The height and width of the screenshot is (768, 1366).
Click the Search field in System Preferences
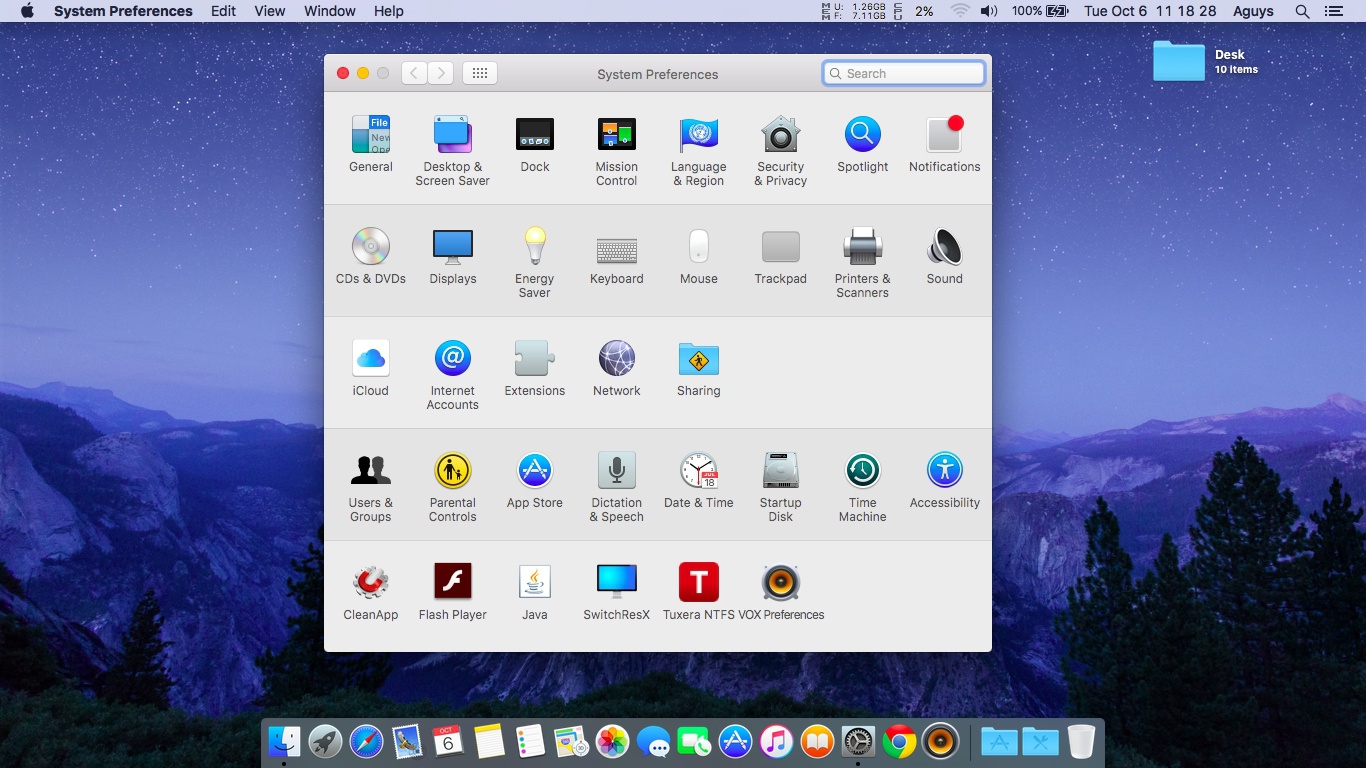pos(904,73)
